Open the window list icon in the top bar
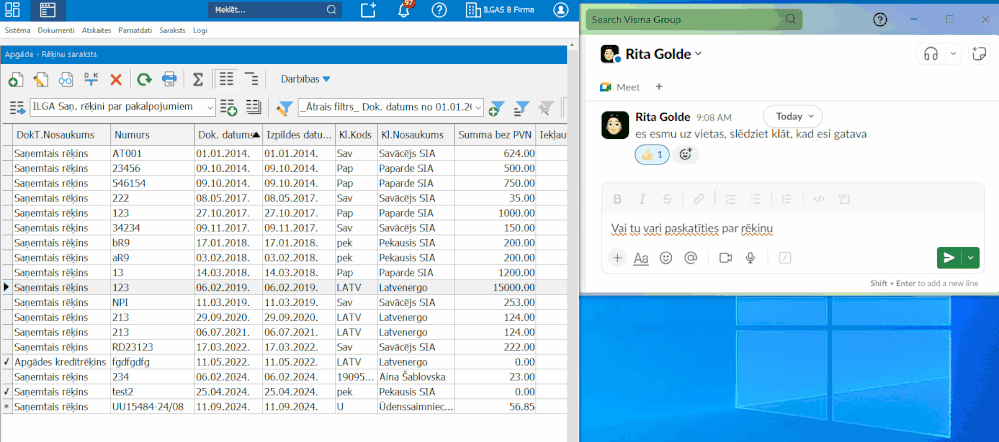The height and width of the screenshot is (442, 999). (48, 10)
